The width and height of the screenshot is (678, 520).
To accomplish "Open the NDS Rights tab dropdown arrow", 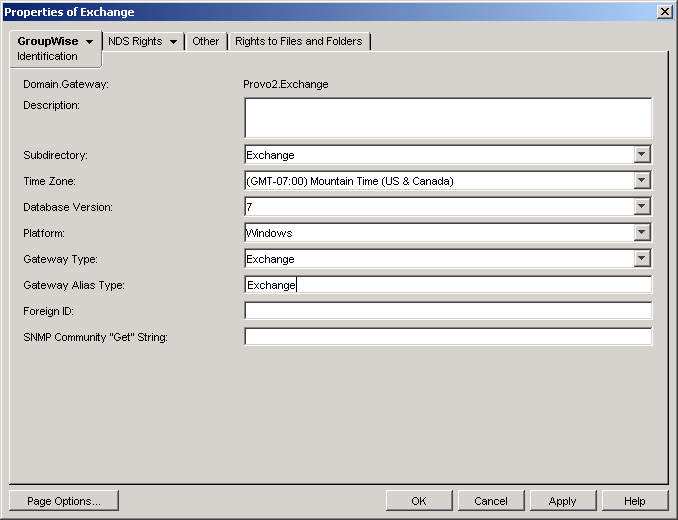I will 173,42.
